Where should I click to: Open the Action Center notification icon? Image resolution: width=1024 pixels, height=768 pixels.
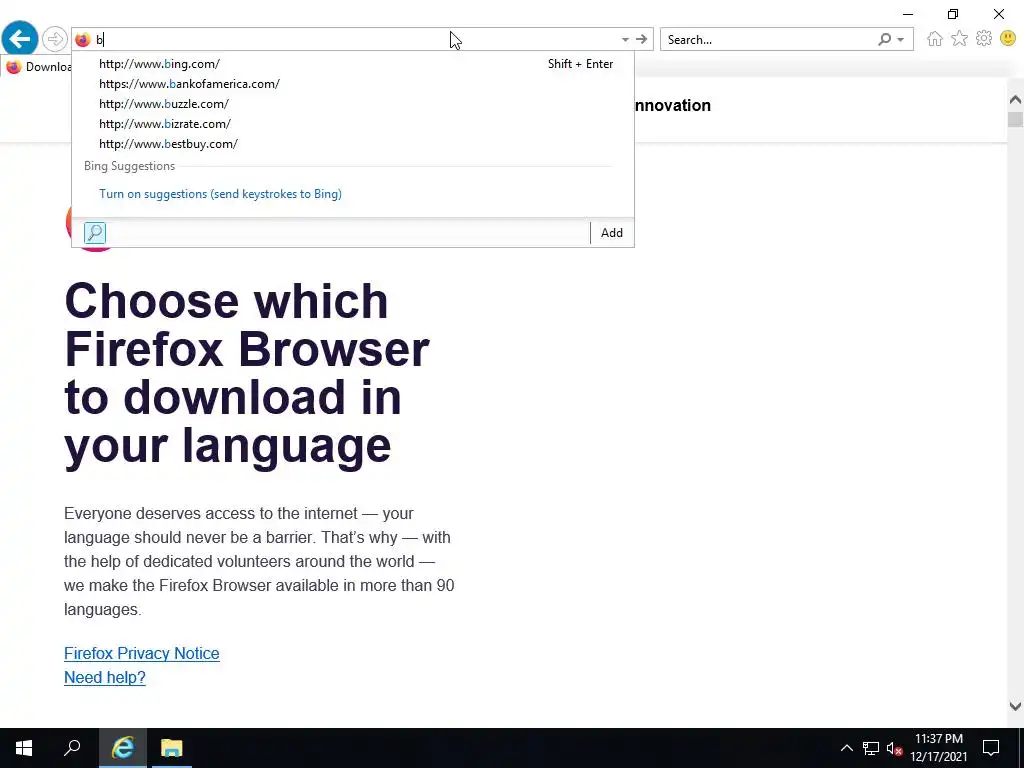pos(991,748)
